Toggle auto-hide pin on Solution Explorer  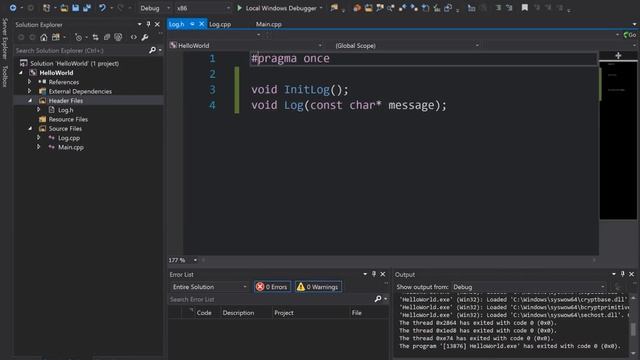click(x=148, y=24)
